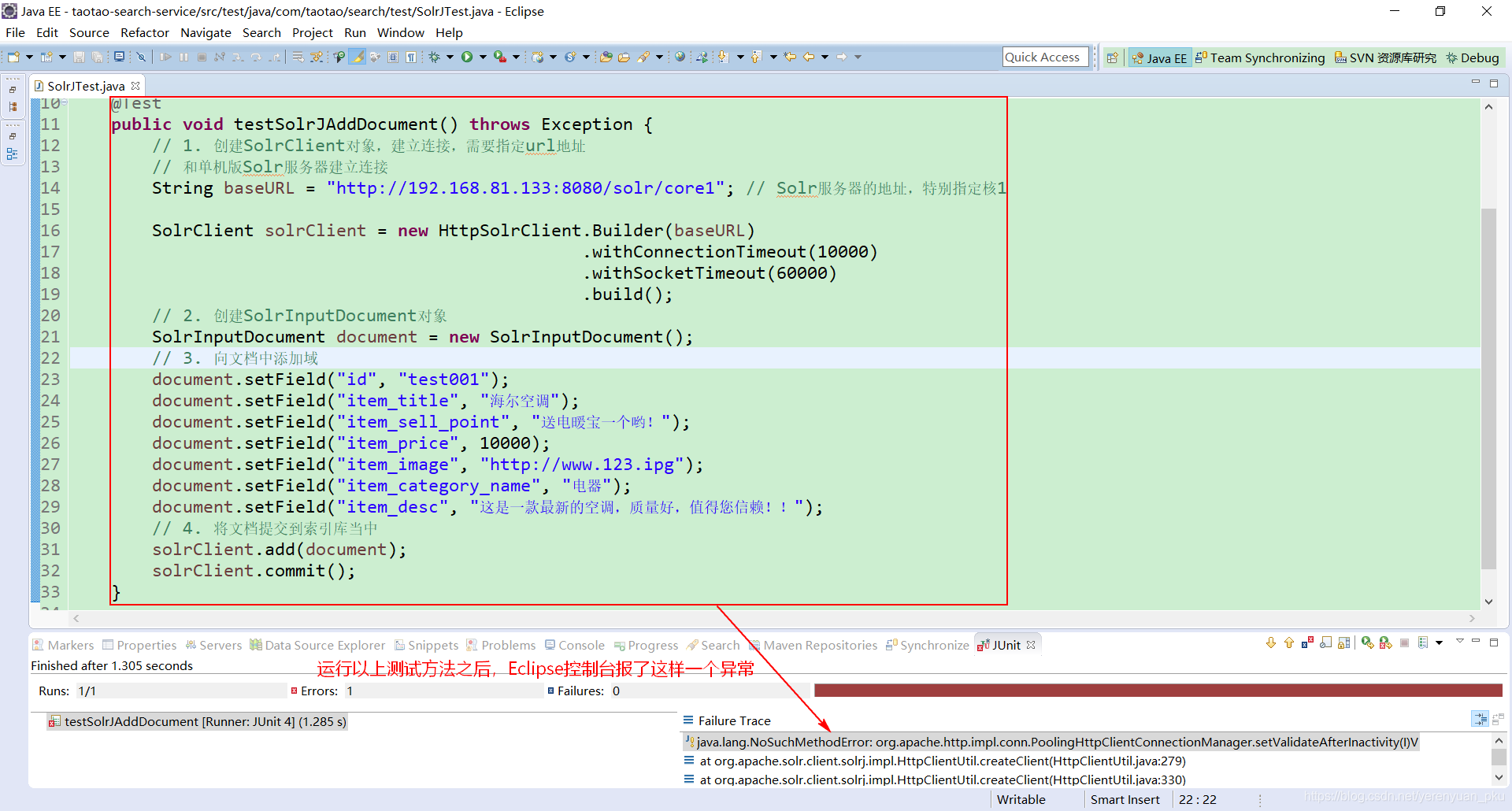Click the Save icon in toolbar
Screen dimensions: 1512x811
click(79, 57)
